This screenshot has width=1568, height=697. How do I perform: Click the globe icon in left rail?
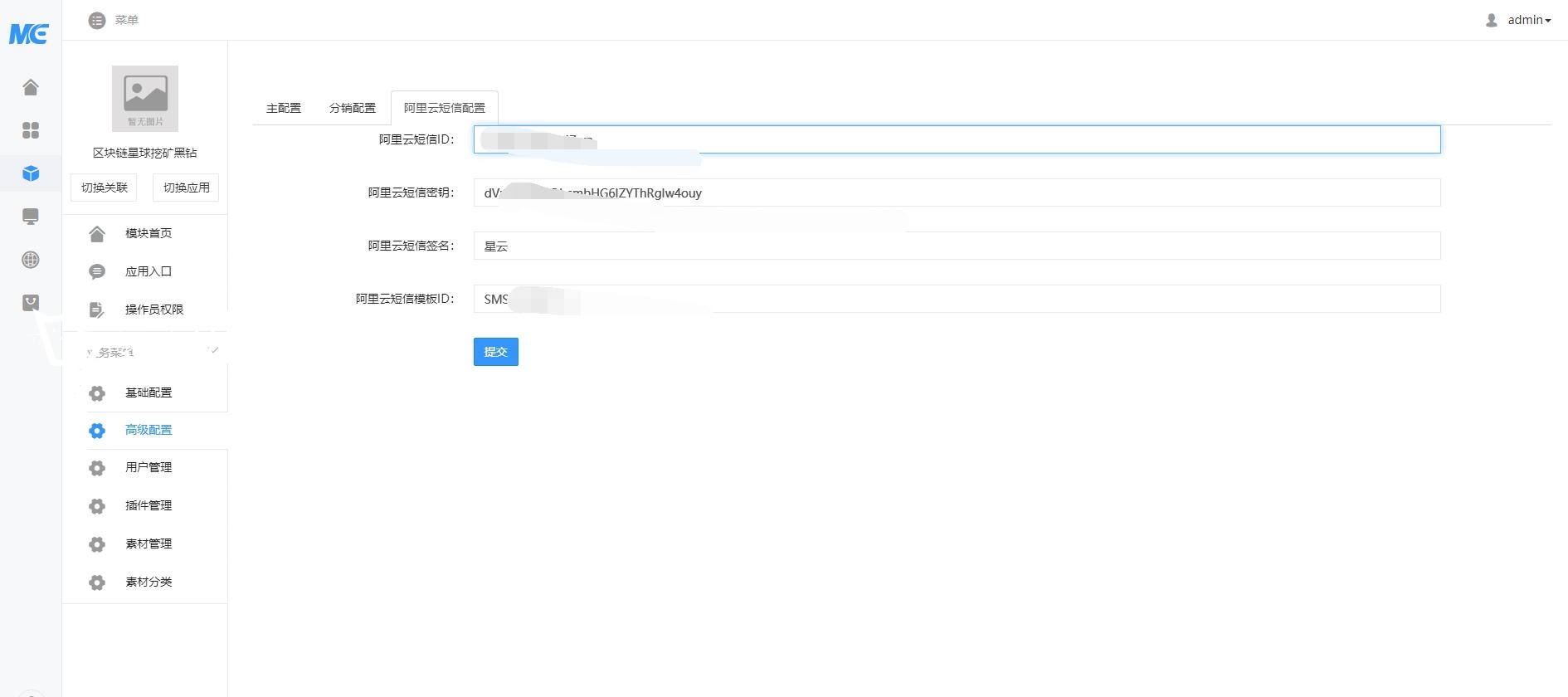[31, 260]
